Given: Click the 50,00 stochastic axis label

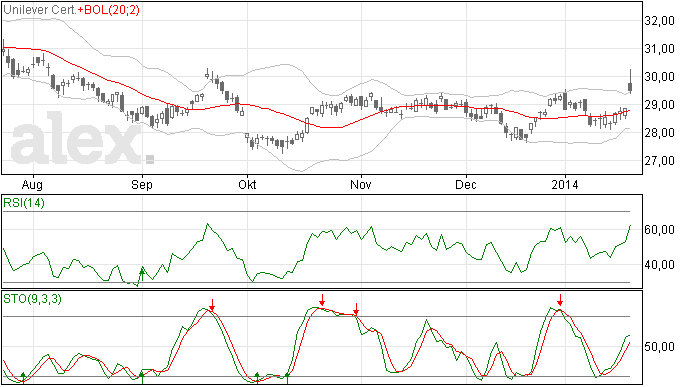Looking at the screenshot, I should coord(659,347).
